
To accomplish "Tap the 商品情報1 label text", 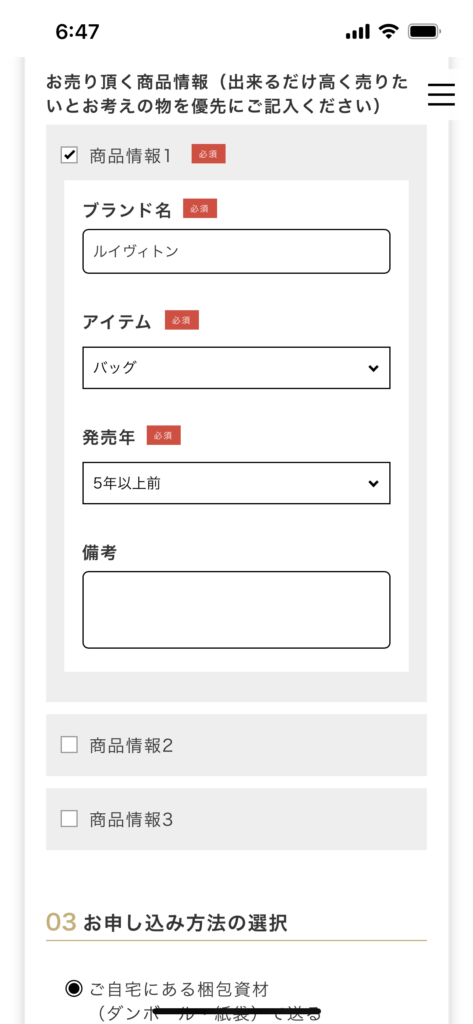I will (x=131, y=155).
